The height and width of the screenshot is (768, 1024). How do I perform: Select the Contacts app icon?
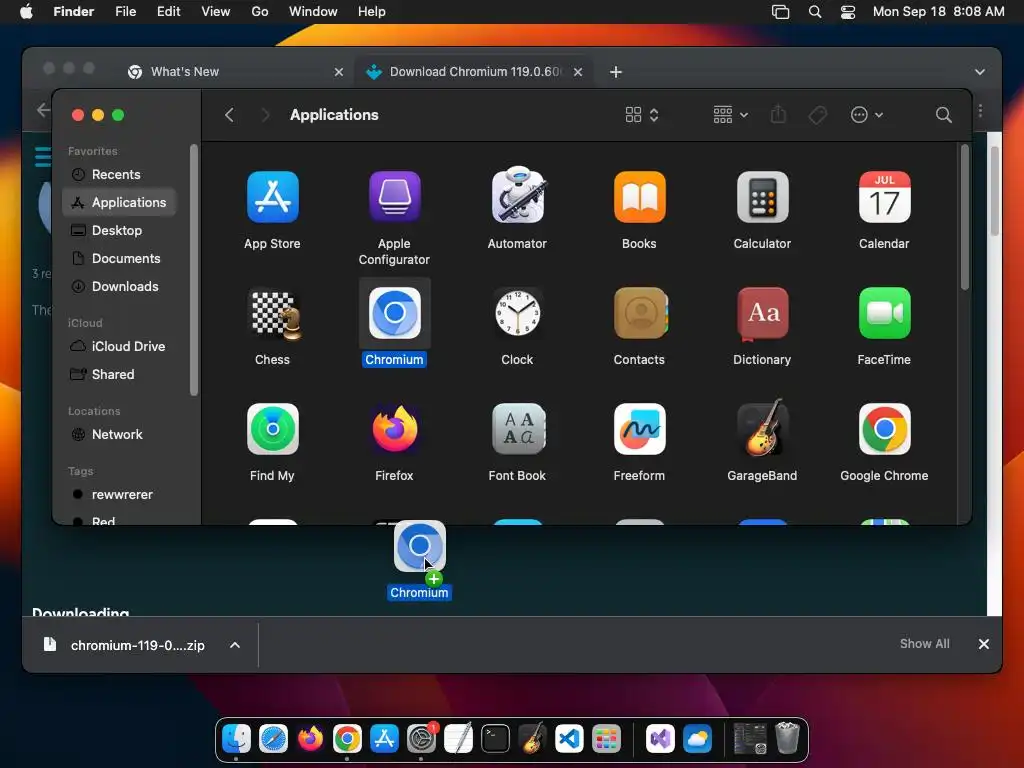(x=639, y=313)
